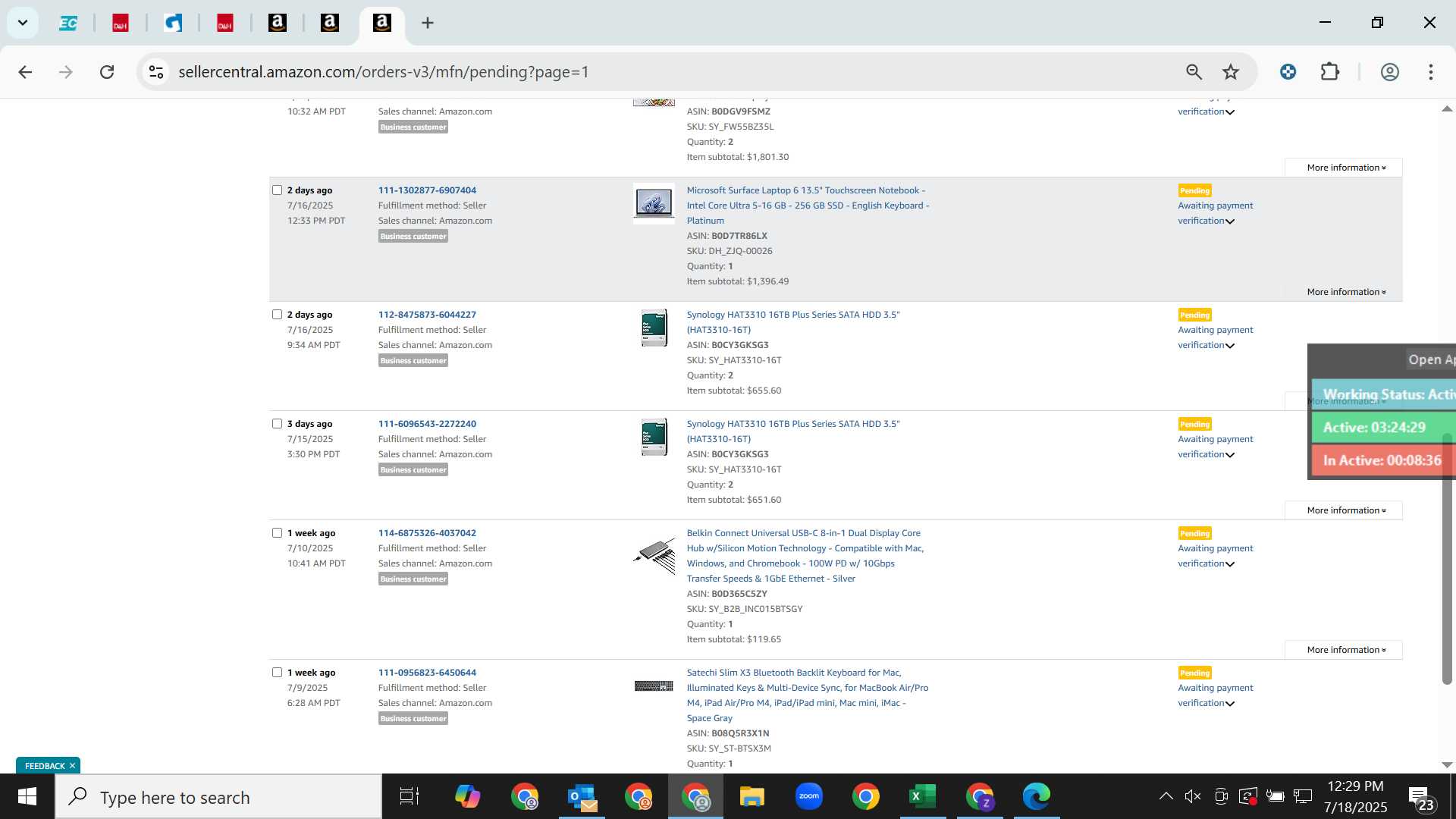1456x819 pixels.
Task: Open Microsoft Edge from the taskbar
Action: click(1037, 796)
